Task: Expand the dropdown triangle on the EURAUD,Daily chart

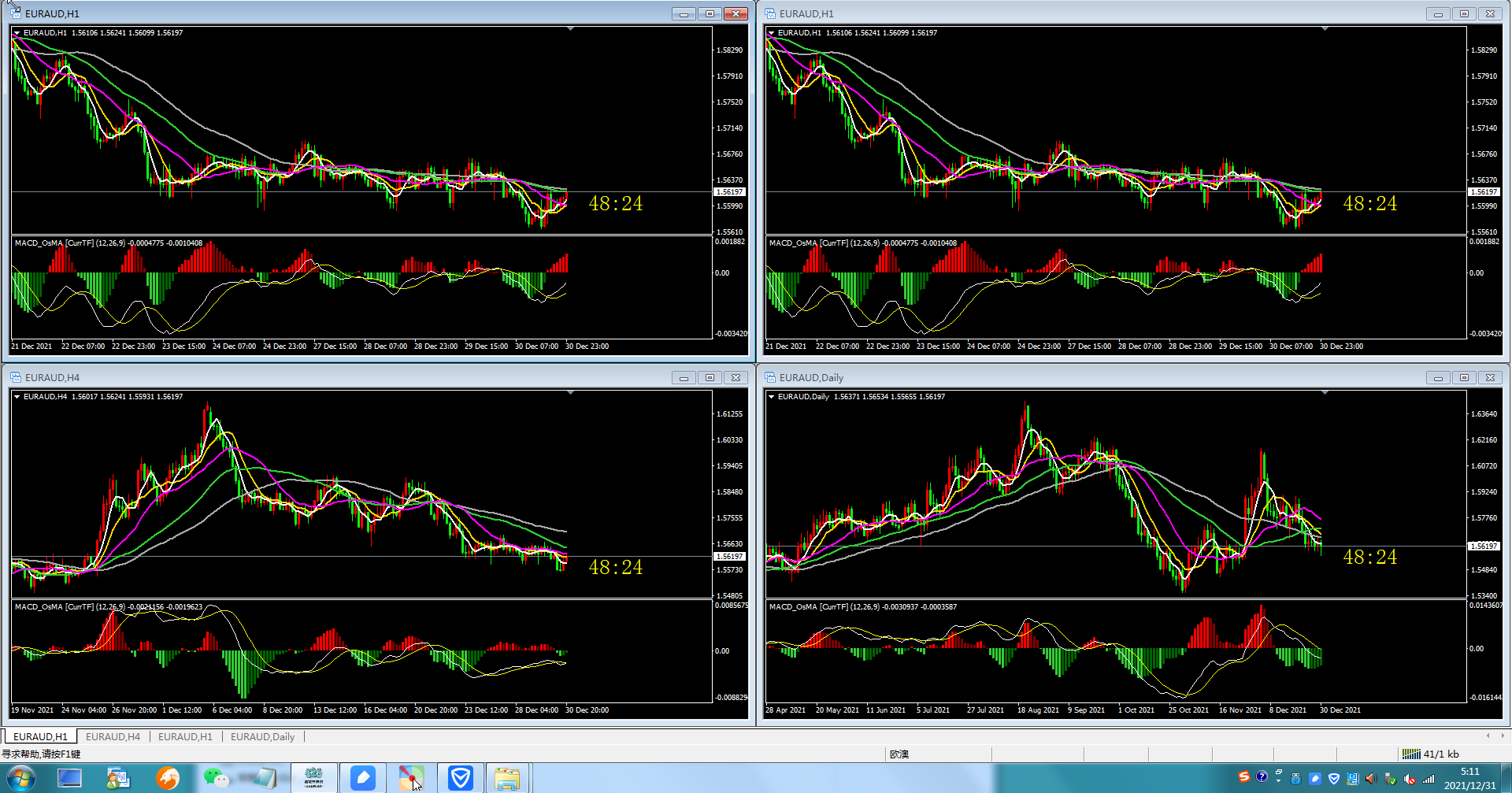Action: tap(771, 397)
